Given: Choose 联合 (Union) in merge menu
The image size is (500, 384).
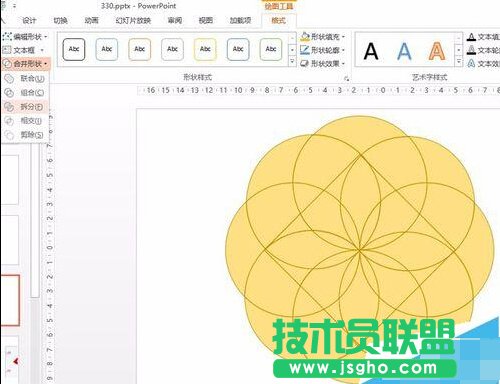Looking at the screenshot, I should coord(25,79).
